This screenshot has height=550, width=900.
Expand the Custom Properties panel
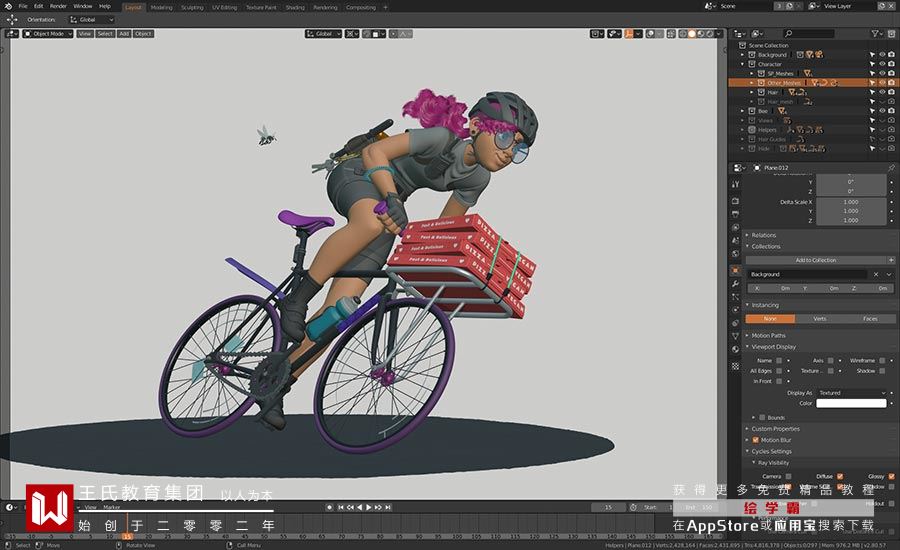pos(775,429)
